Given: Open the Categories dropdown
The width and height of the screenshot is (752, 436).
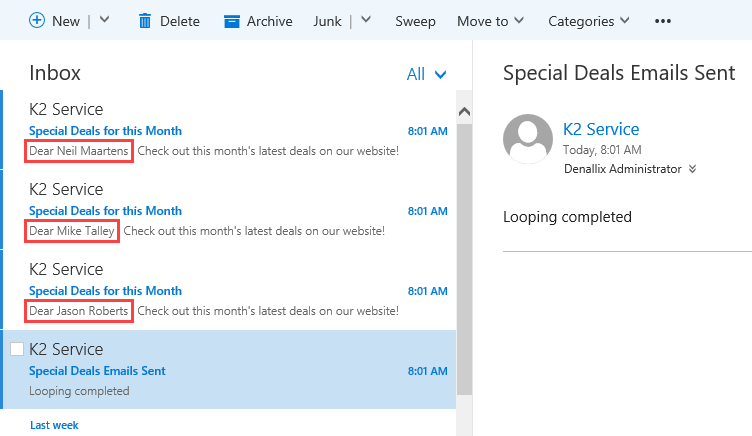Looking at the screenshot, I should coord(589,20).
